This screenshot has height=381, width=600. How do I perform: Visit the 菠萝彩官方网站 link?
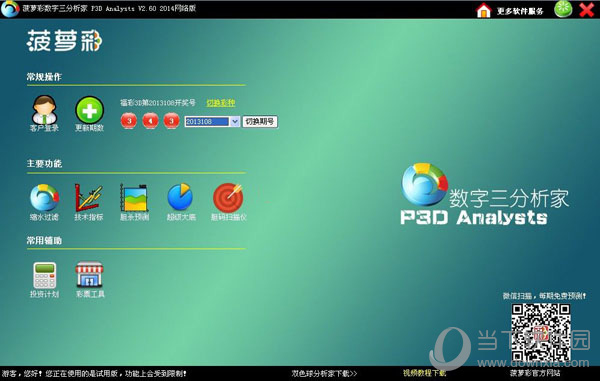535,373
